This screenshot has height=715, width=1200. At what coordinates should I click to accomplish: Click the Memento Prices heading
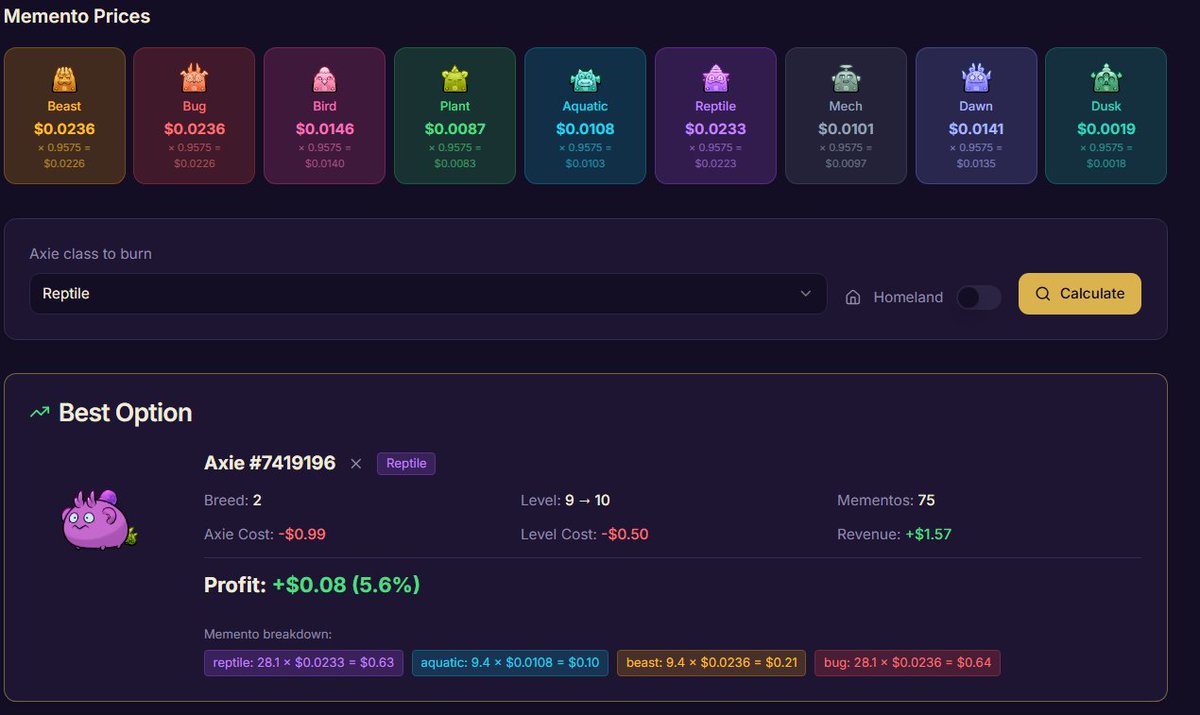tap(77, 16)
